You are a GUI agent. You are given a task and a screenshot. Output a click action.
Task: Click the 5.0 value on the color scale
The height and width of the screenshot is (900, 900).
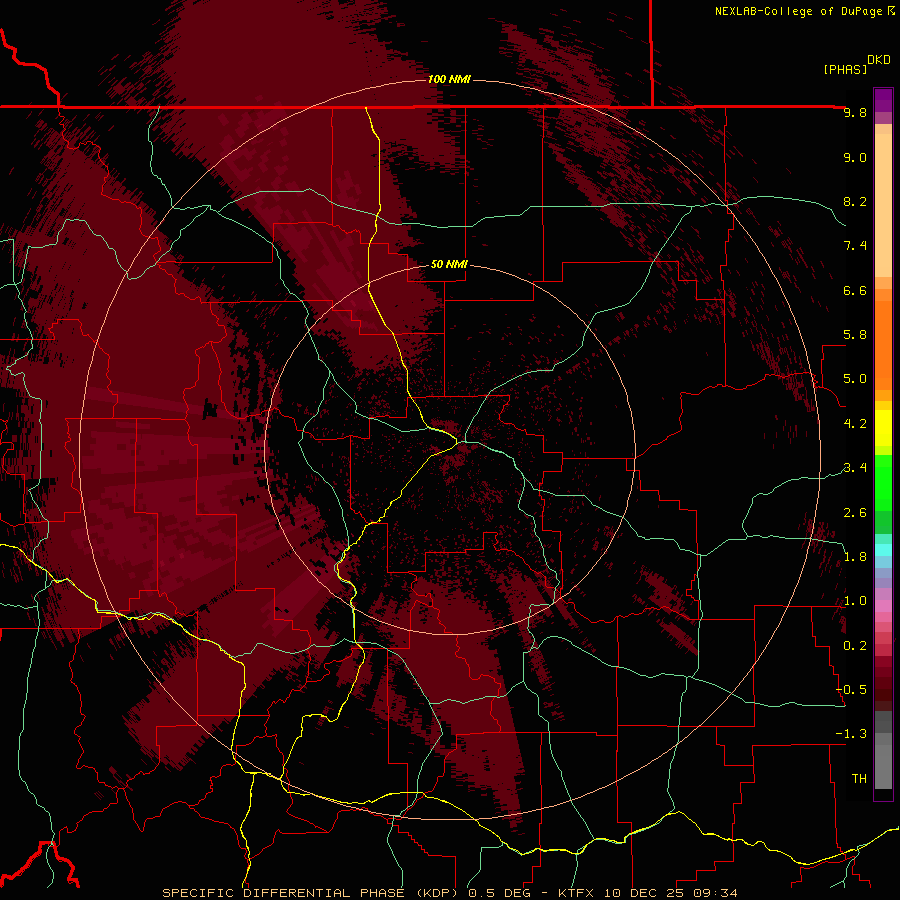tap(855, 379)
